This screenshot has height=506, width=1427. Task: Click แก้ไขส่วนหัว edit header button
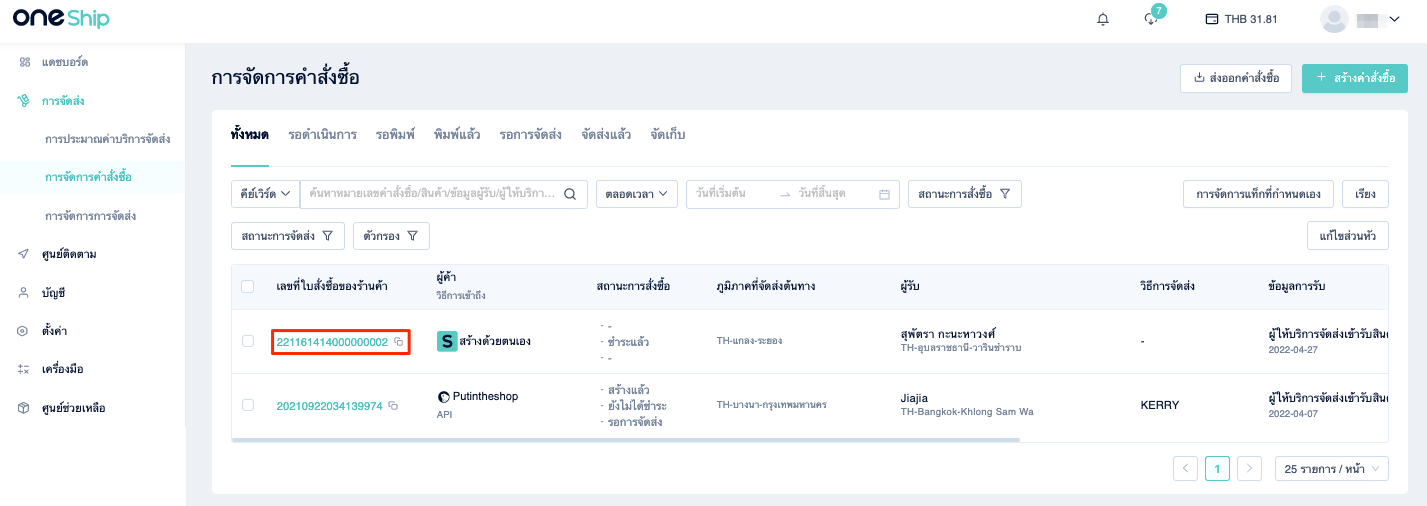1347,236
